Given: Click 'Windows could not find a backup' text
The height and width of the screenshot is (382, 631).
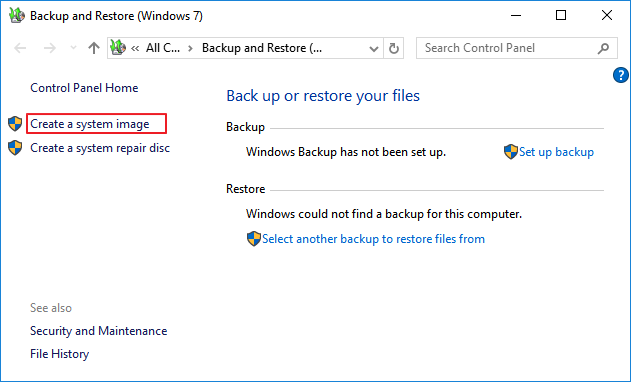Looking at the screenshot, I should pyautogui.click(x=384, y=214).
